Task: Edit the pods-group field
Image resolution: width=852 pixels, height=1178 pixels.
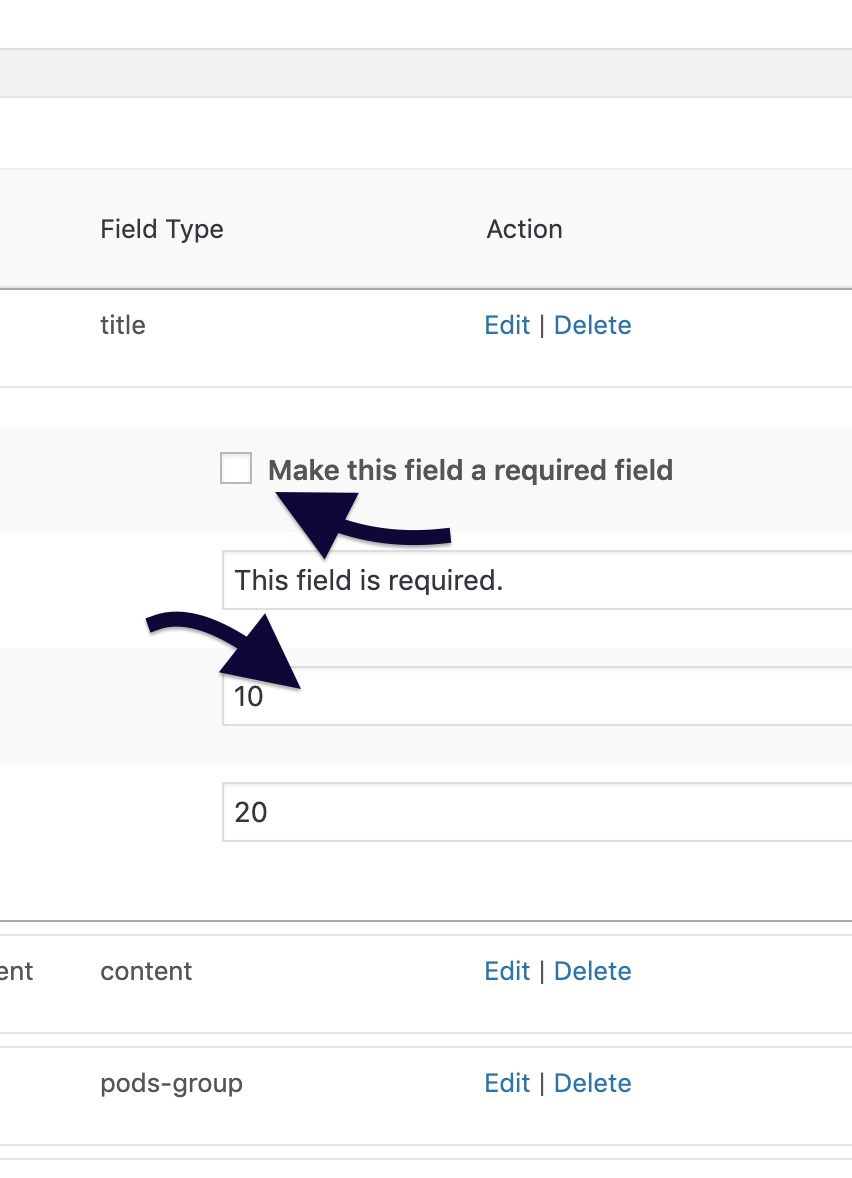Action: [x=506, y=1082]
